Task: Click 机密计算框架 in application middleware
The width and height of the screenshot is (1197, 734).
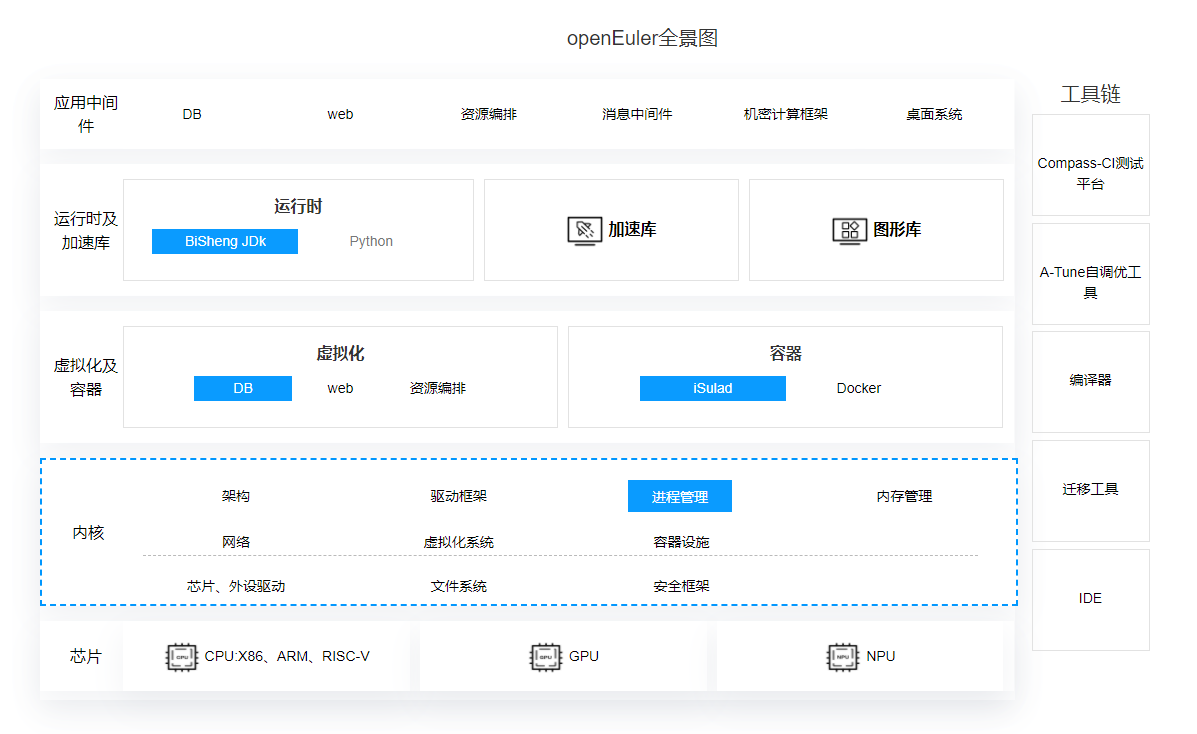Action: [x=785, y=114]
